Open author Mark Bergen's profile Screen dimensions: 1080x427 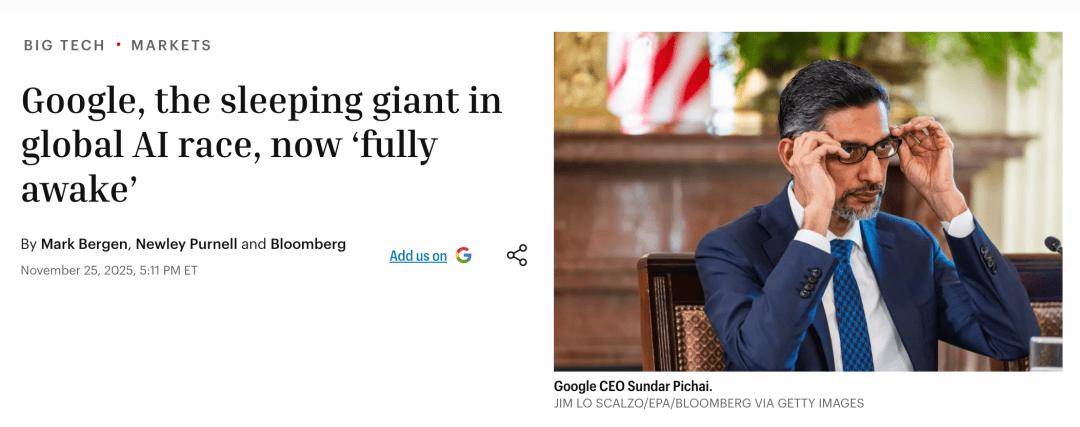pos(84,244)
